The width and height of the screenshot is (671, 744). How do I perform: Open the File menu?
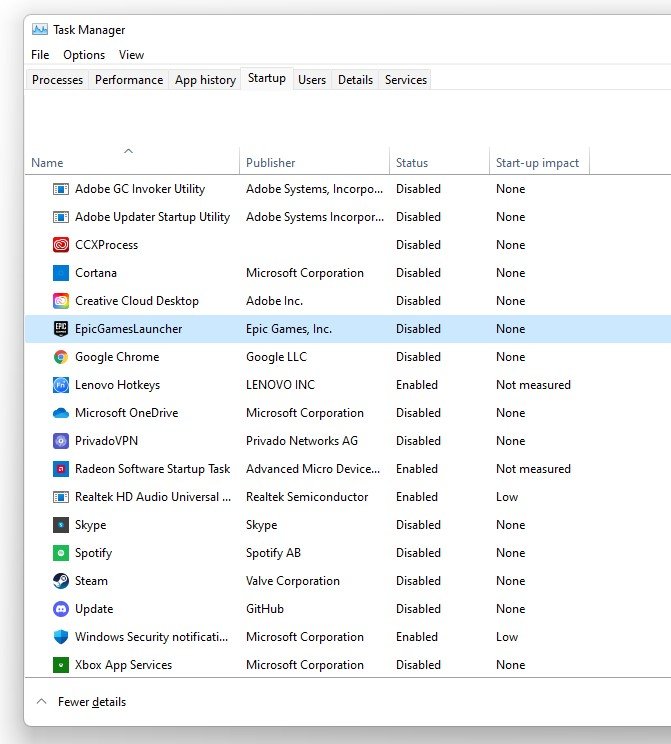40,55
